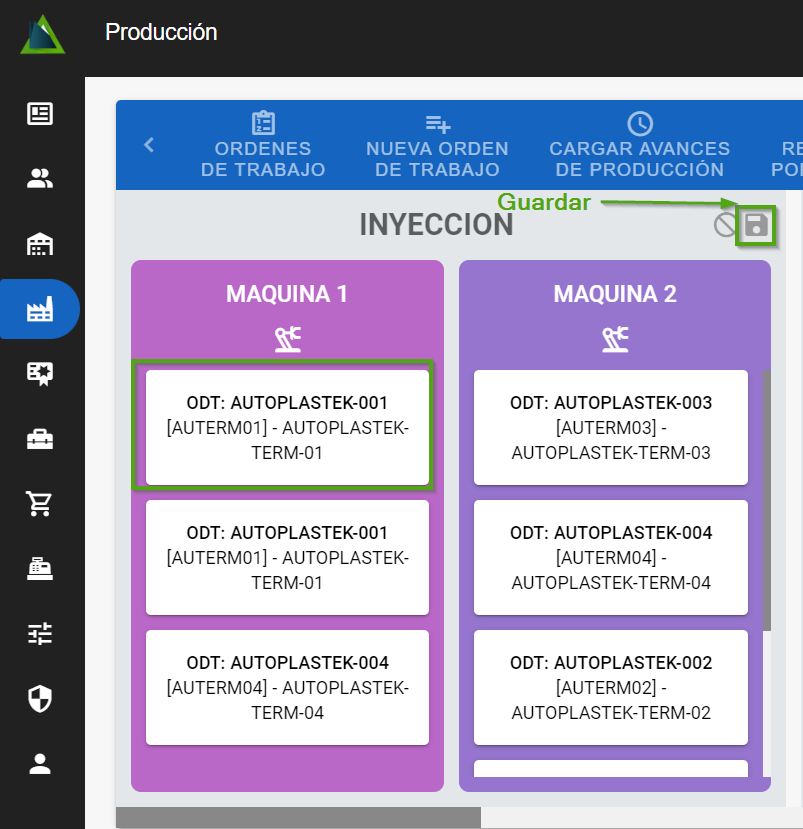Open the cash register sidebar icon

coord(40,569)
